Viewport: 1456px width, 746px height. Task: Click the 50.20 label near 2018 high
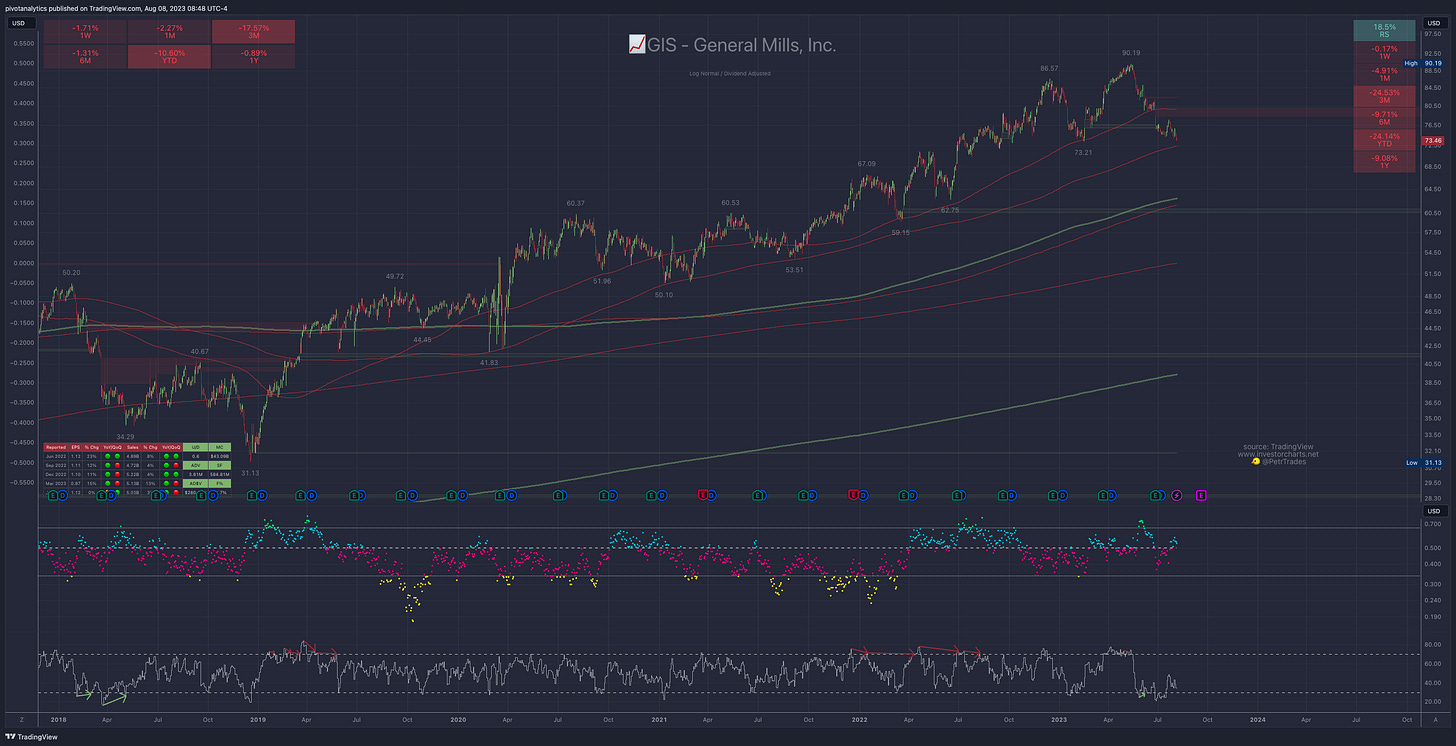pos(71,272)
